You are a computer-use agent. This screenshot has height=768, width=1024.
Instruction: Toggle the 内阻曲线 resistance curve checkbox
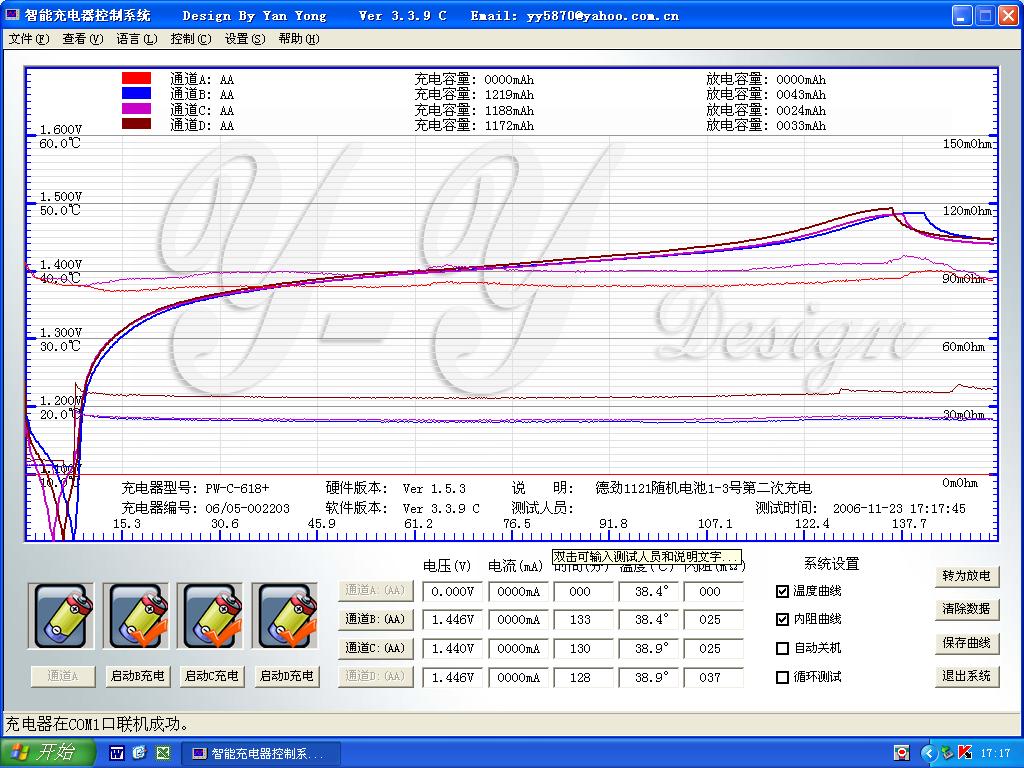pyautogui.click(x=783, y=620)
